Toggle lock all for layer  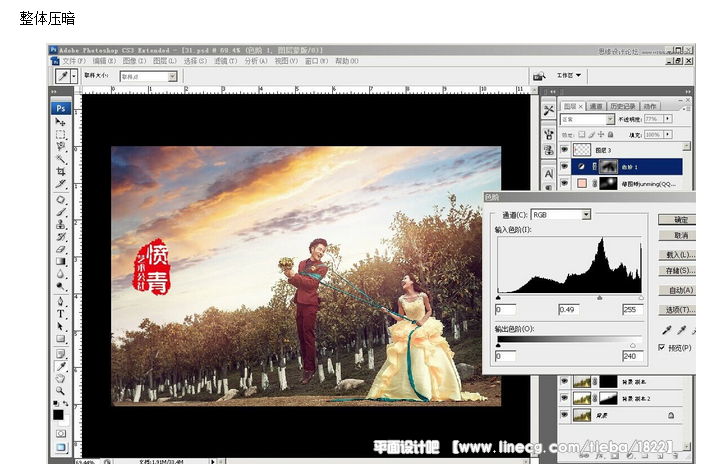click(611, 134)
